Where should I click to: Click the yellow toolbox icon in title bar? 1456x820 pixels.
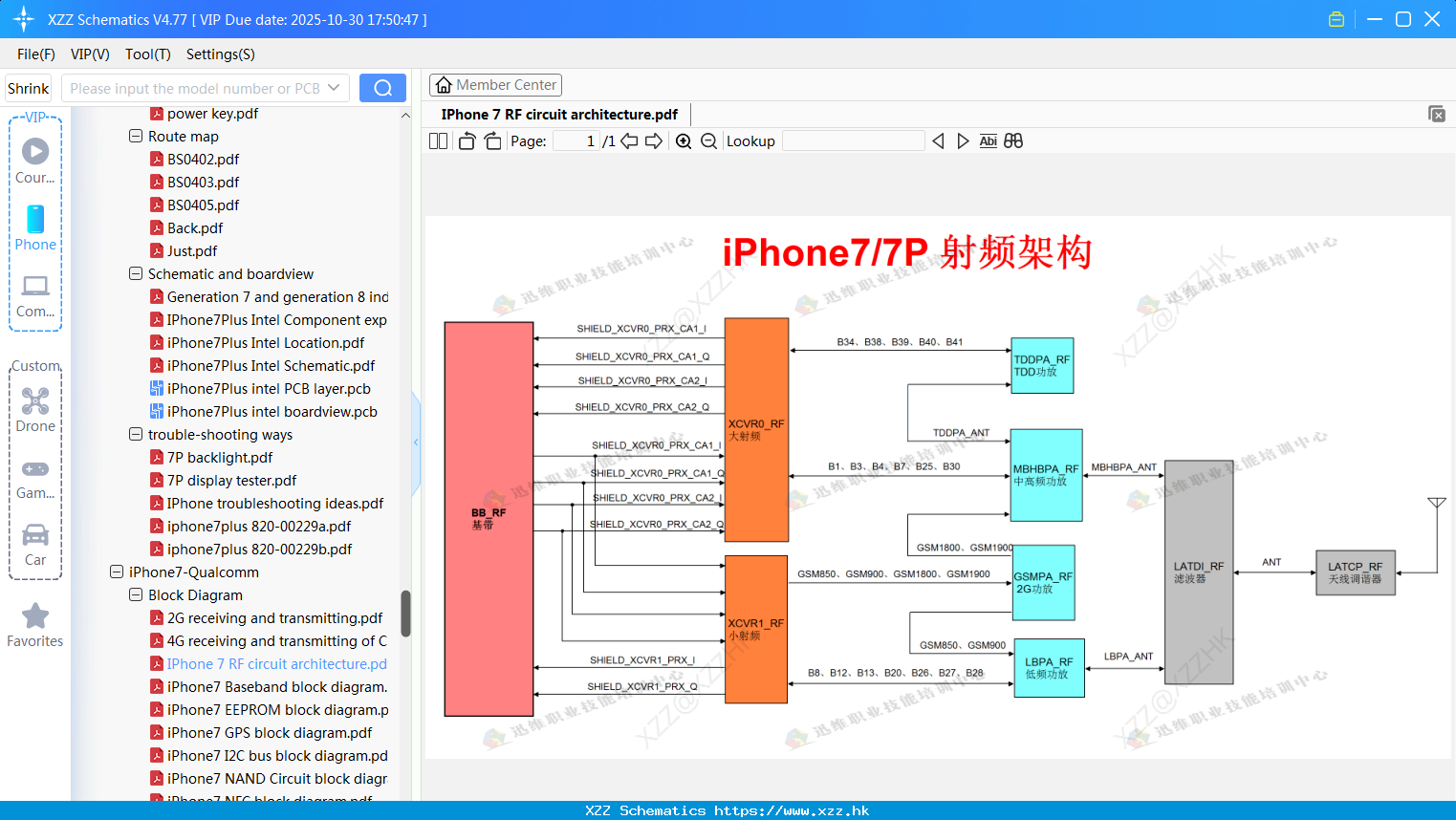click(x=1336, y=19)
